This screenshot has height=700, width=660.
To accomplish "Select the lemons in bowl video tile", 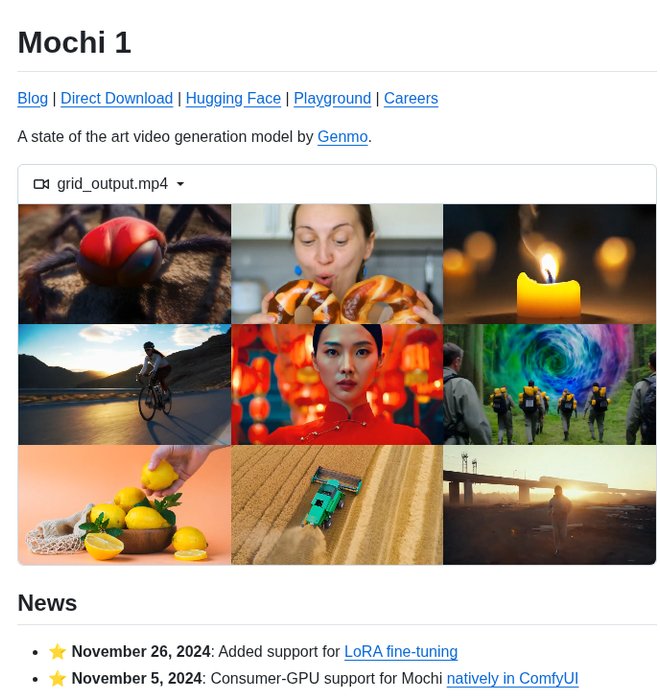I will (125, 505).
